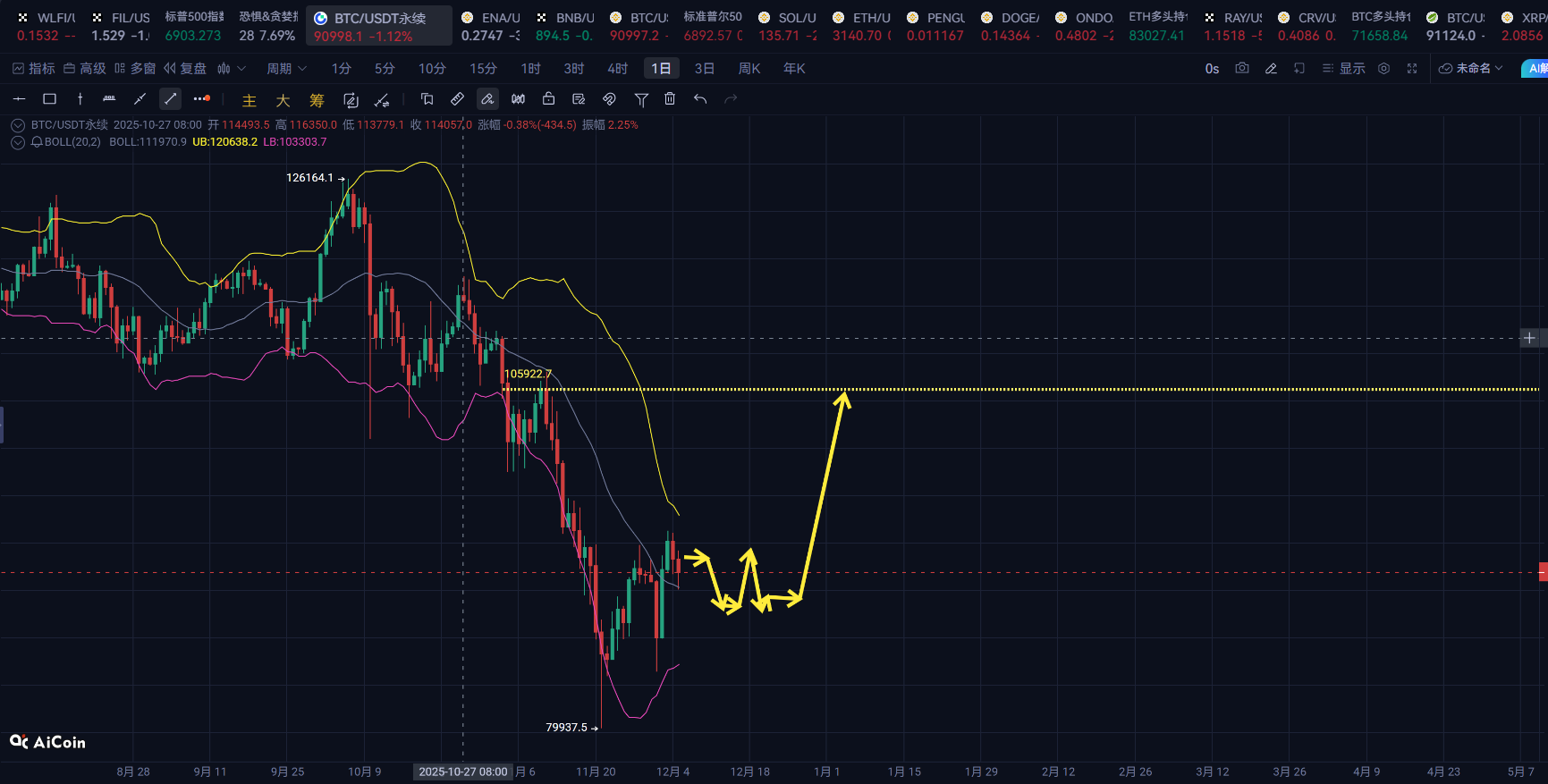Viewport: 1548px width, 784px height.
Task: Open the filter funnel tool
Action: click(641, 99)
